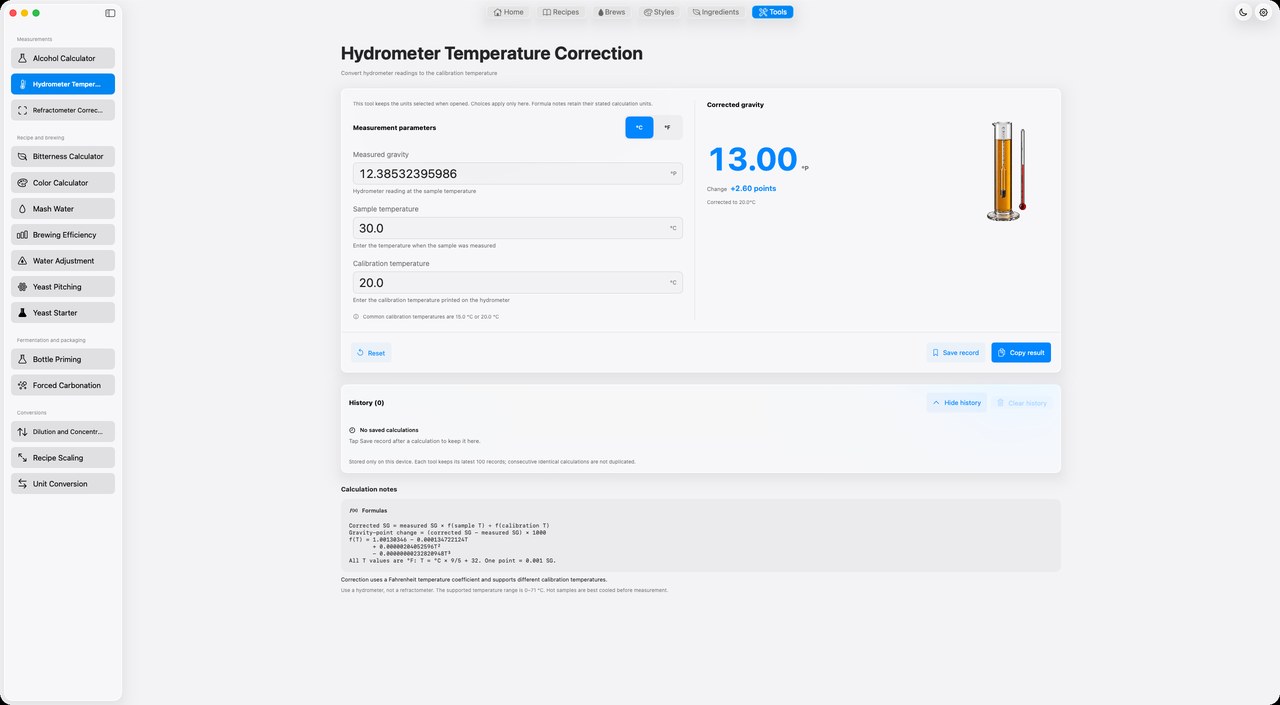The image size is (1280, 705).
Task: Focus the Sample temperature field
Action: pos(518,228)
